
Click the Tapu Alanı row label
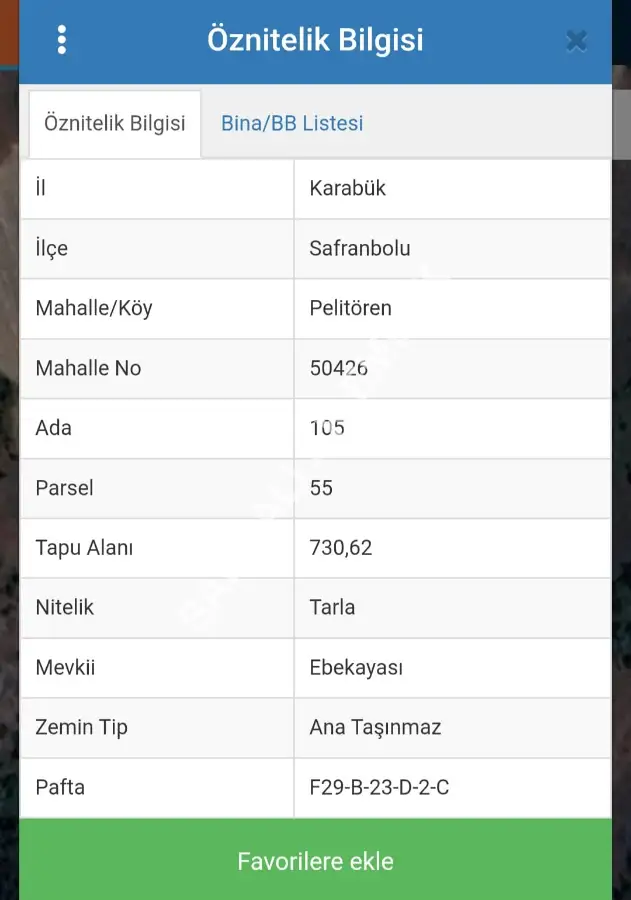[x=84, y=548]
